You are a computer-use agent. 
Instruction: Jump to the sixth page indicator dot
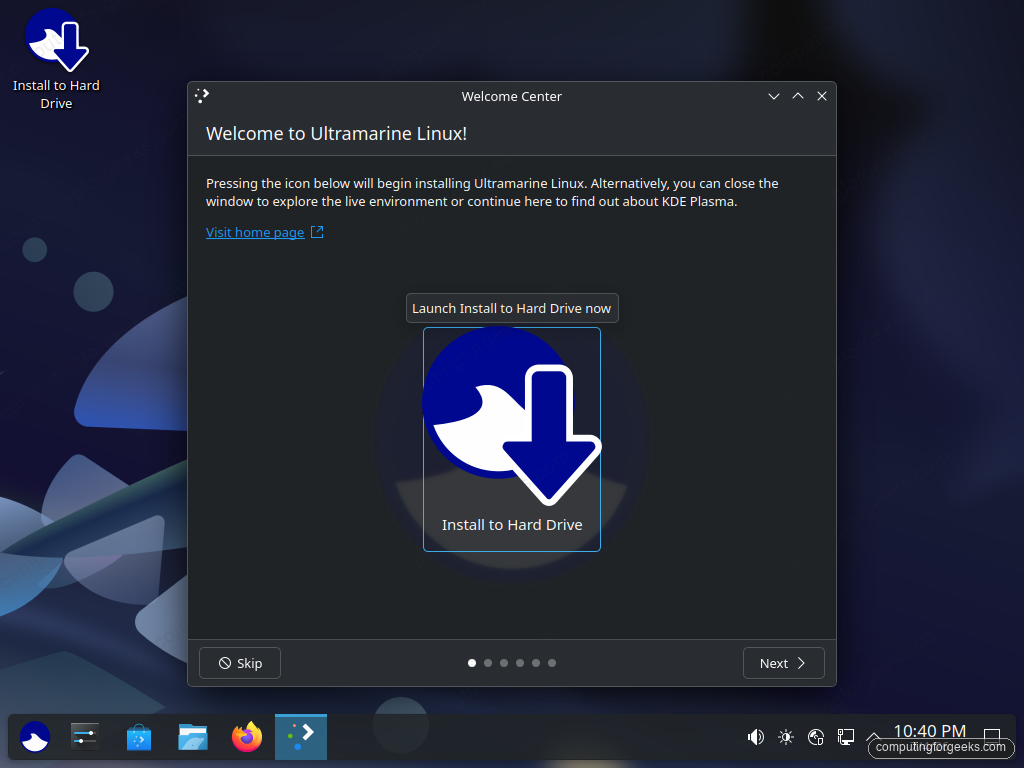(x=552, y=663)
